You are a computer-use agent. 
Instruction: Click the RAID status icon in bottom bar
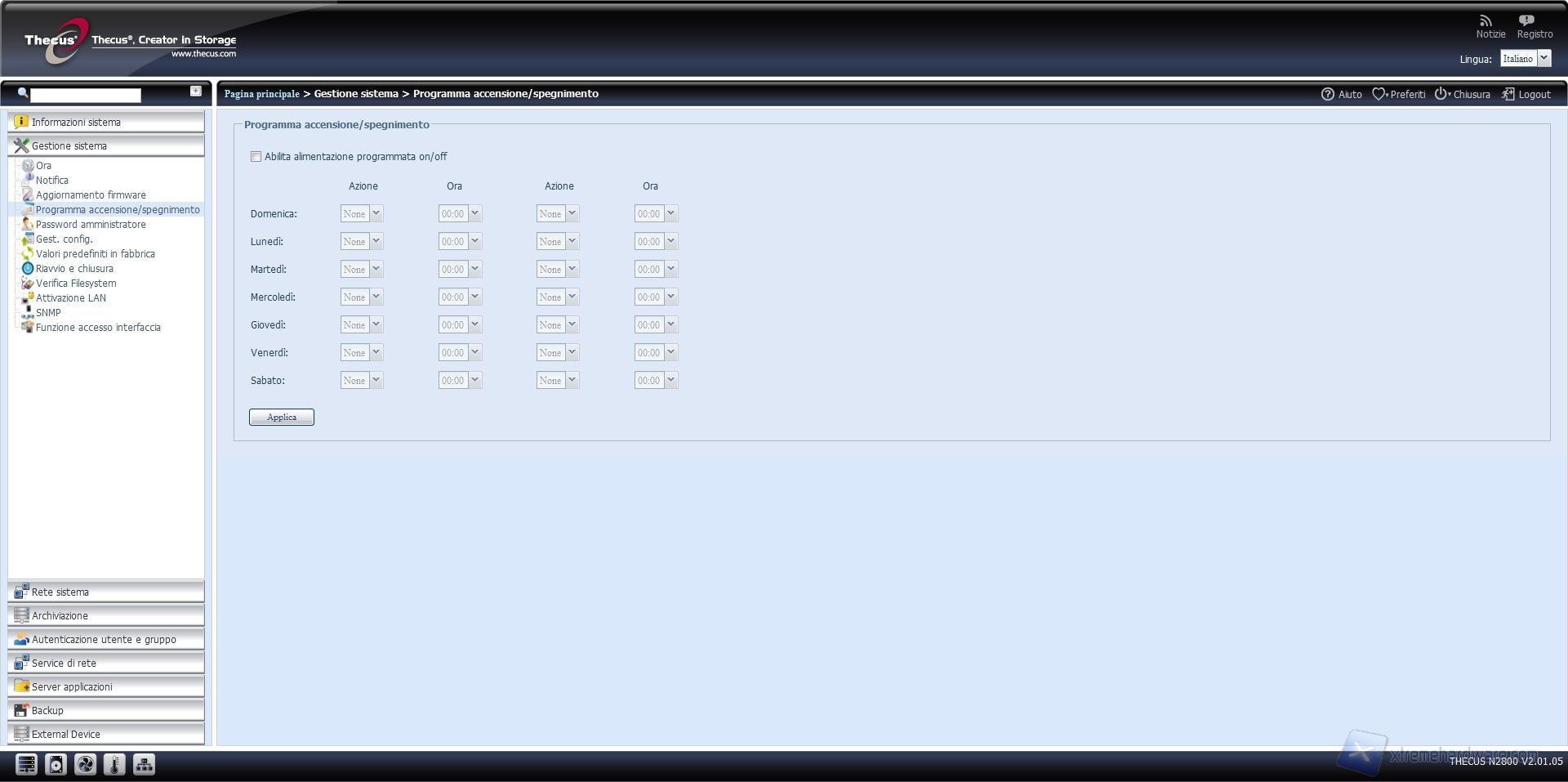tap(27, 764)
